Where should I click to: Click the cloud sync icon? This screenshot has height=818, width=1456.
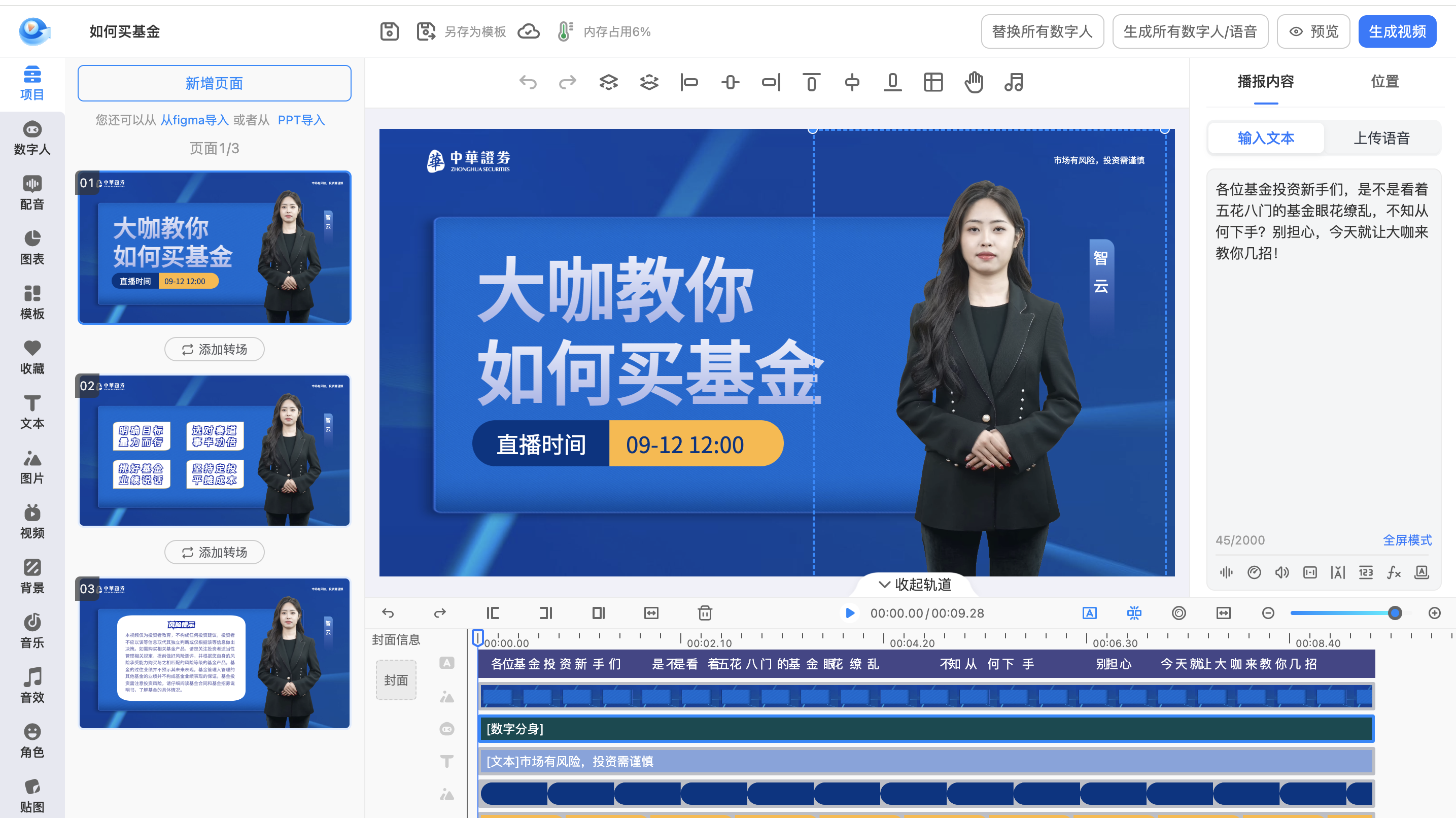click(529, 31)
